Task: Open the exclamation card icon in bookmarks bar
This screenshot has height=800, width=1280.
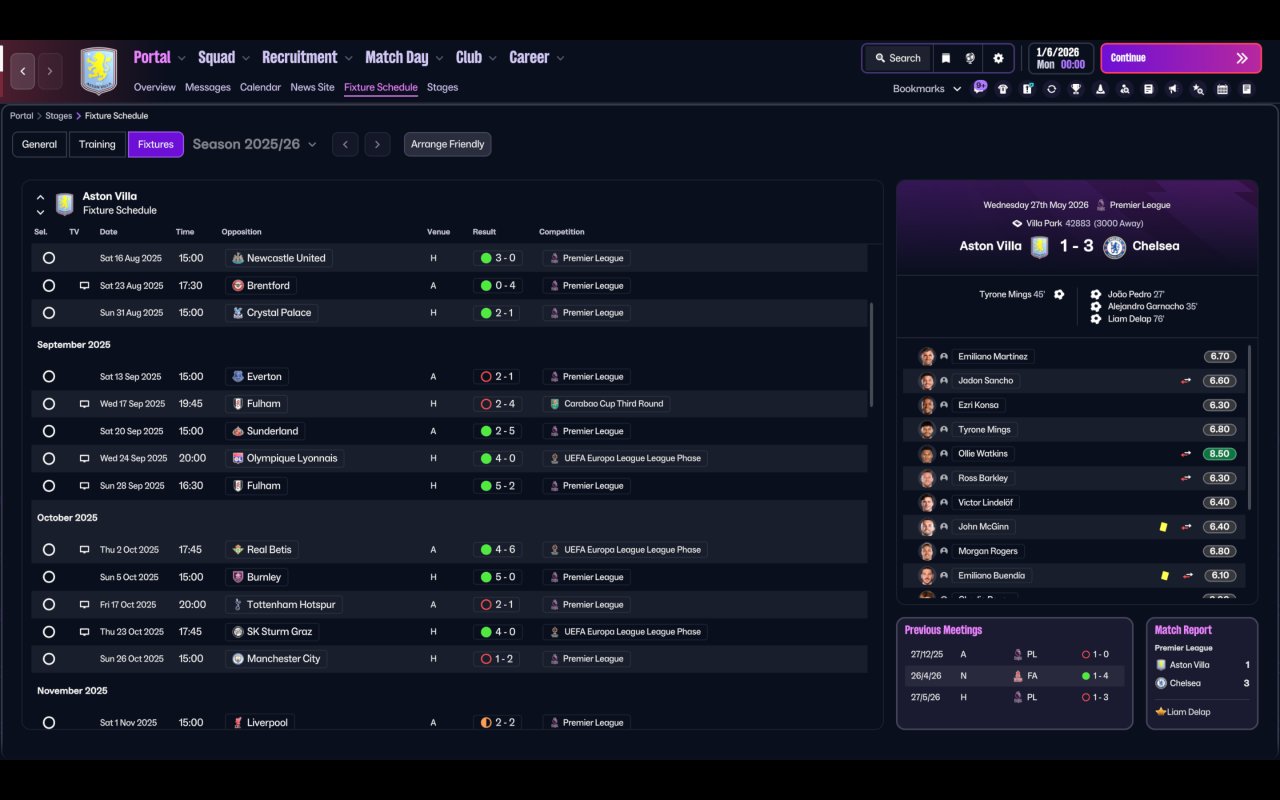Action: coord(1027,89)
